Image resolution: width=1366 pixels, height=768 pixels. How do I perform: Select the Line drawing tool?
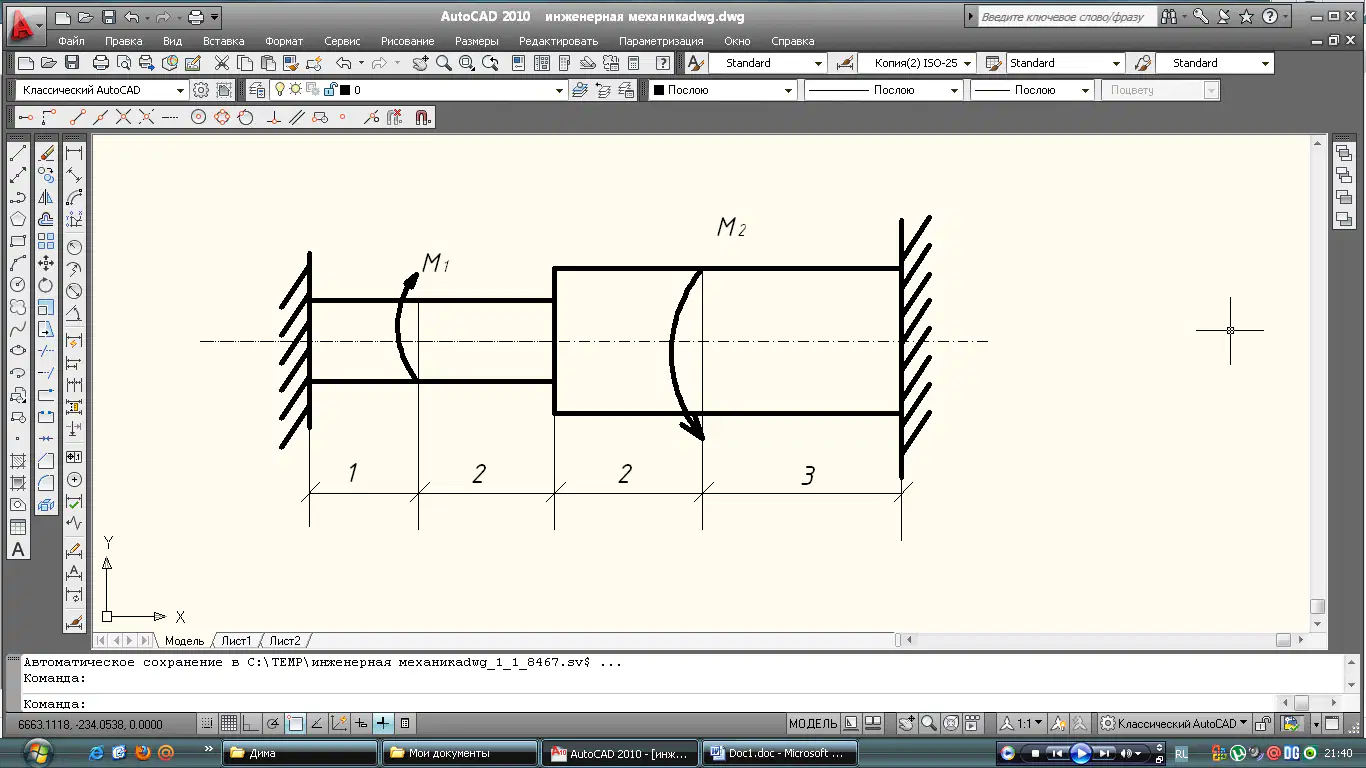18,153
